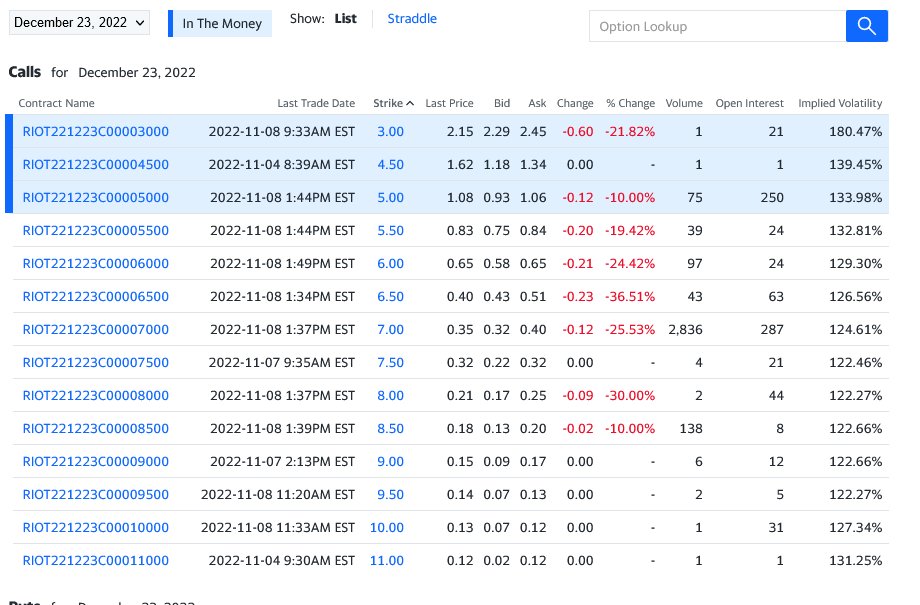Click the Bid column header
This screenshot has width=920, height=605.
click(502, 103)
